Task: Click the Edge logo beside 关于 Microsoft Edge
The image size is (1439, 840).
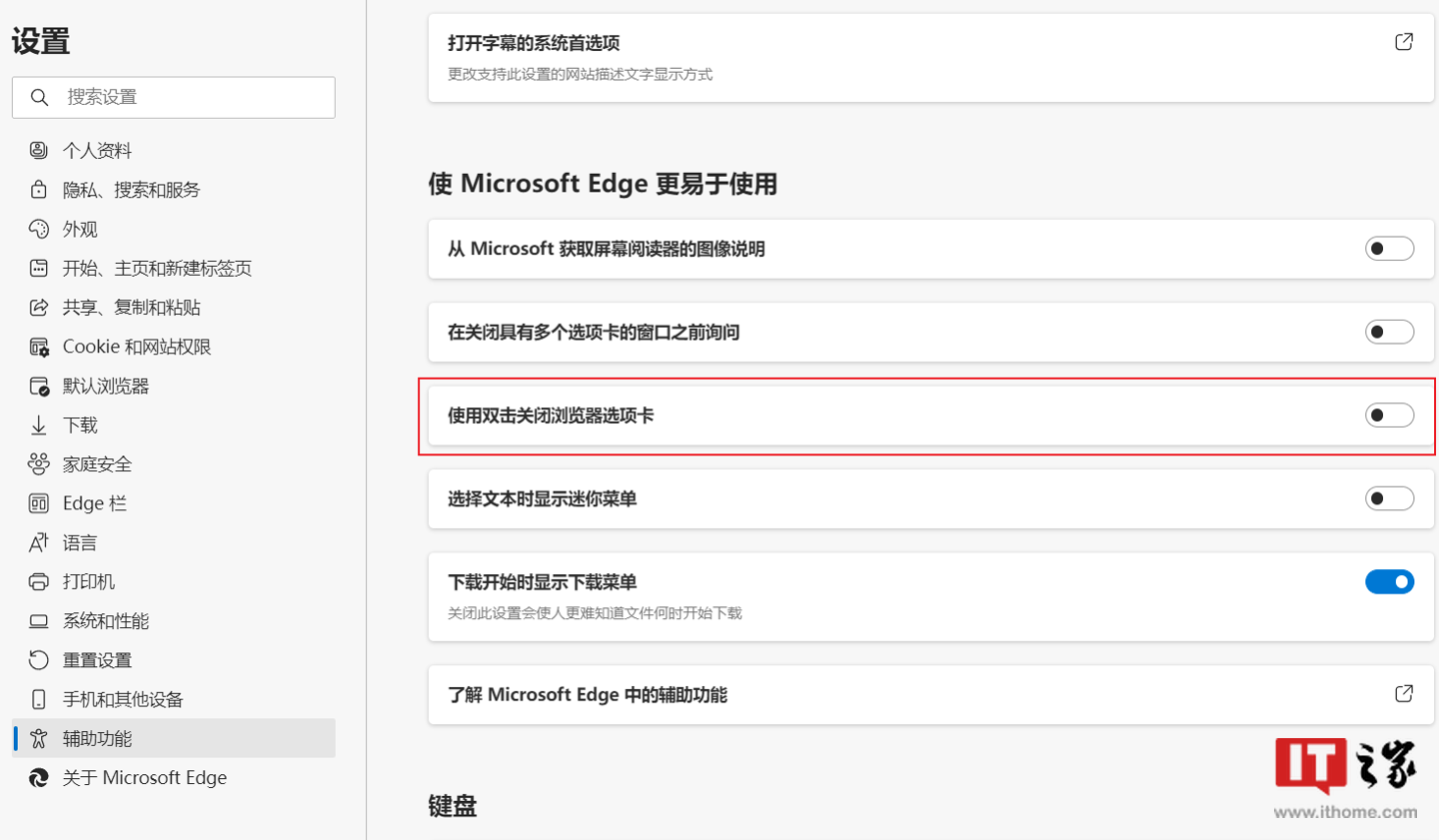Action: point(38,778)
